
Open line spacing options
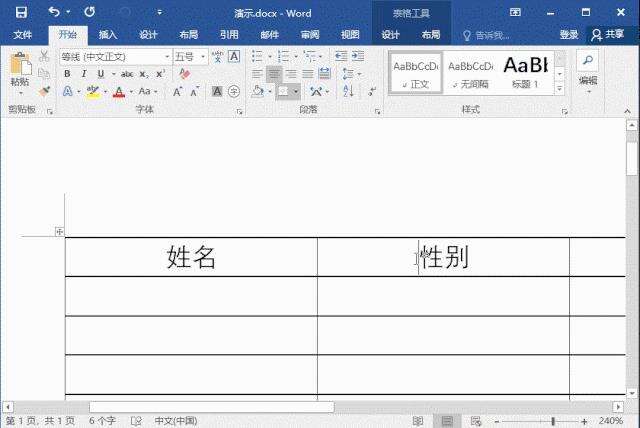(x=349, y=74)
